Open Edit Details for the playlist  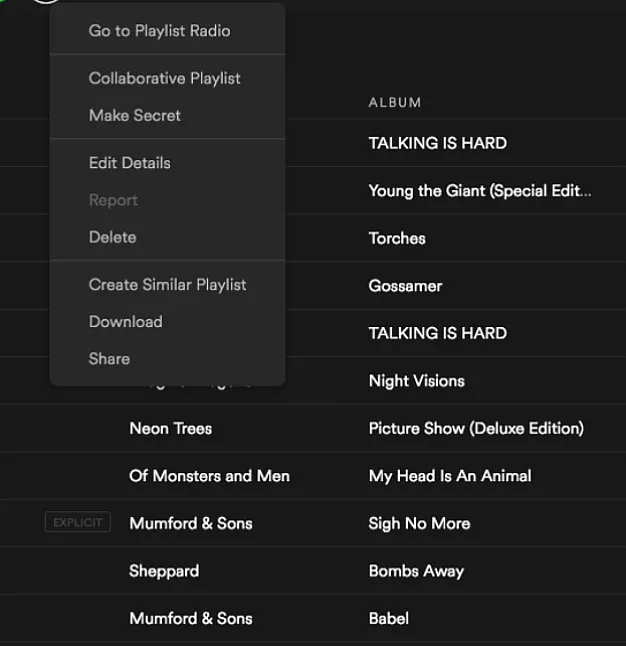click(x=129, y=163)
